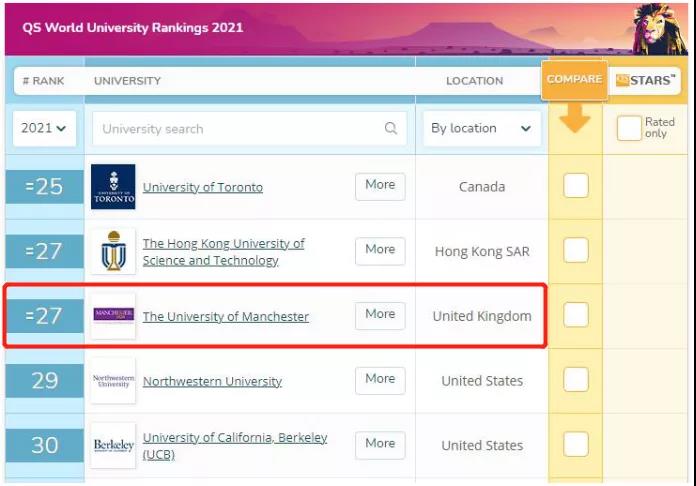Sort by the # RANK column header

coord(43,81)
